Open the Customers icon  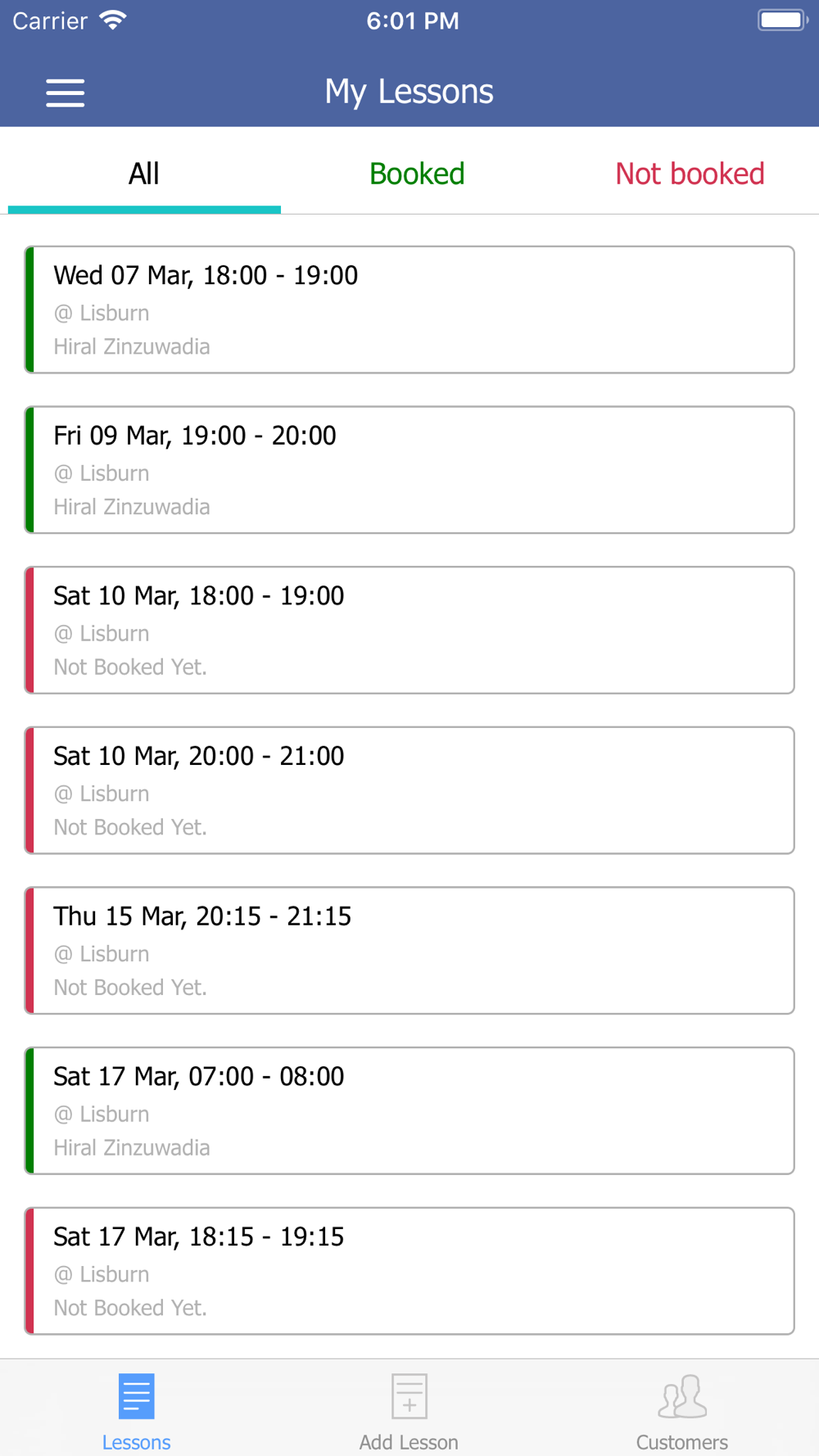pos(681,1395)
